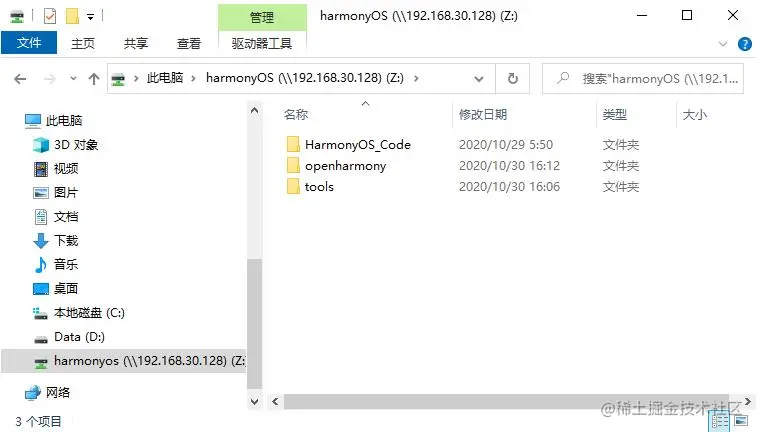Click the Properties quick access icon

tap(50, 16)
